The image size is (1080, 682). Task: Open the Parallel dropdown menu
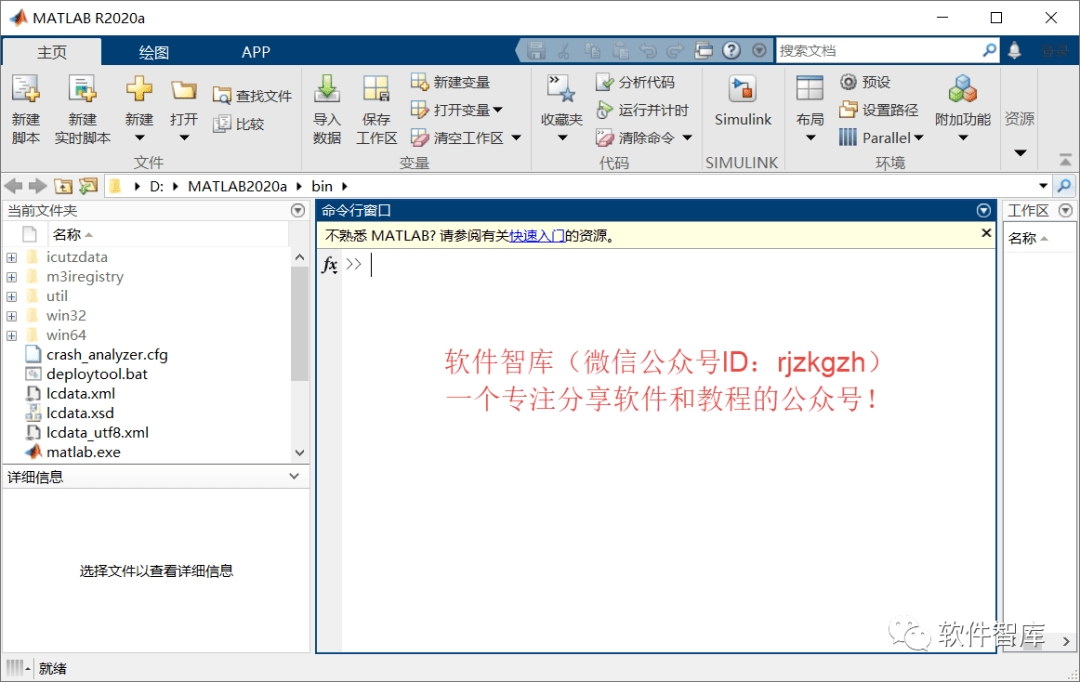(884, 138)
